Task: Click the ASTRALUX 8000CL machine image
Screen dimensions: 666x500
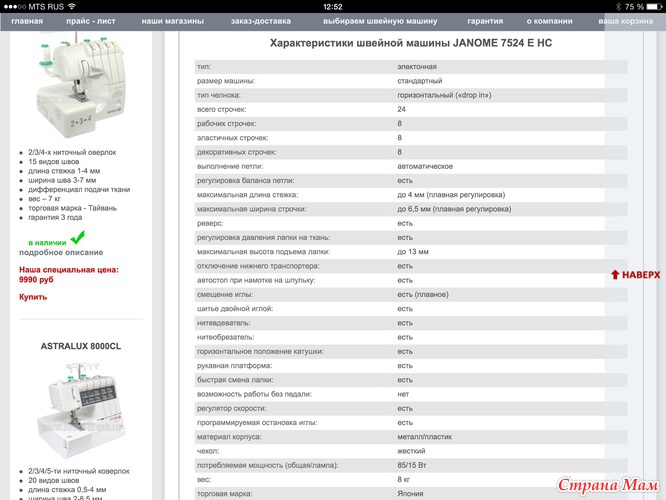Action: pos(81,410)
